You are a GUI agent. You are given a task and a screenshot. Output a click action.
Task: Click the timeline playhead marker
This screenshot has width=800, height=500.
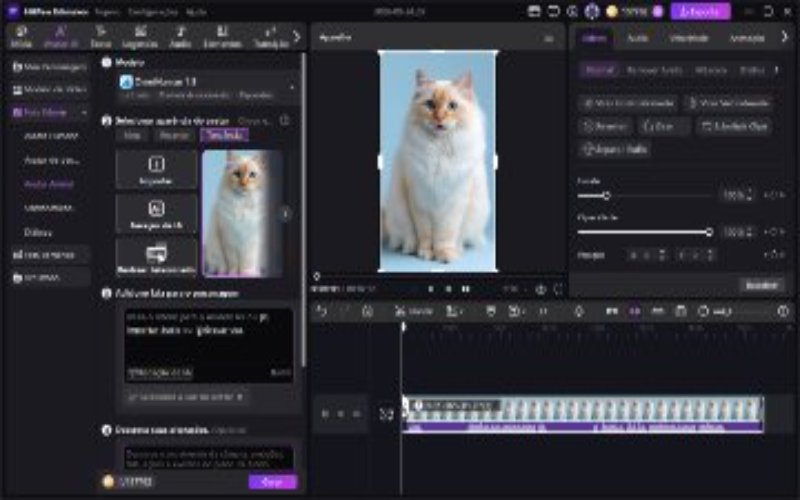pyautogui.click(x=403, y=327)
